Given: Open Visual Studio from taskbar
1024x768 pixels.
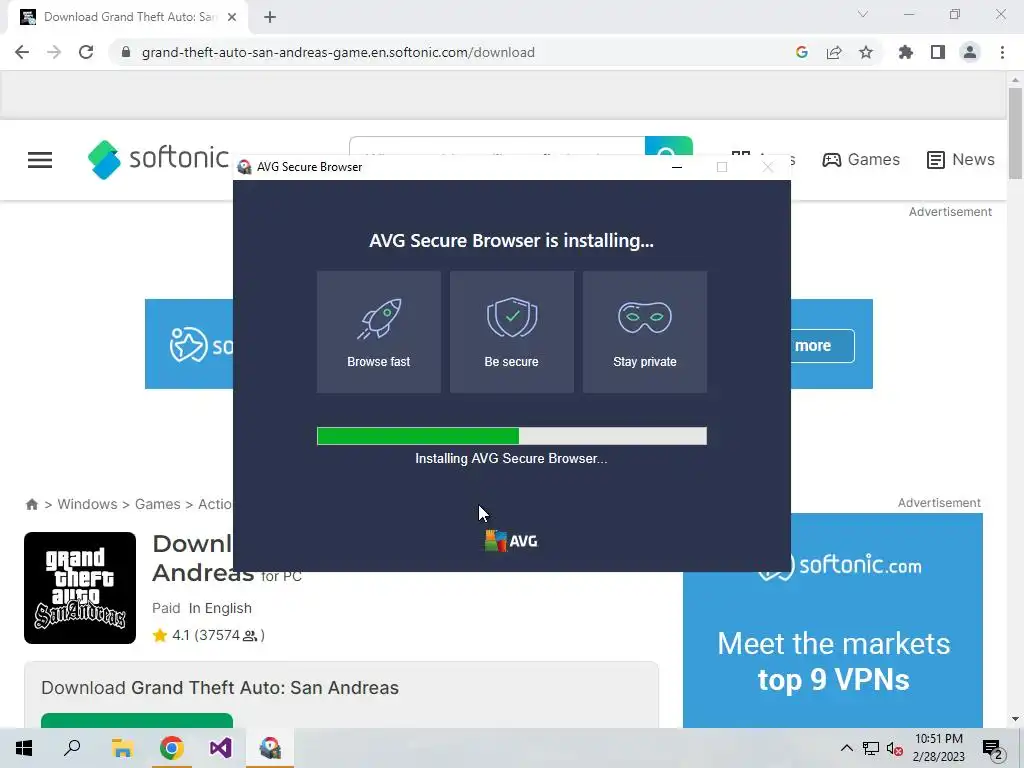Looking at the screenshot, I should (x=221, y=748).
